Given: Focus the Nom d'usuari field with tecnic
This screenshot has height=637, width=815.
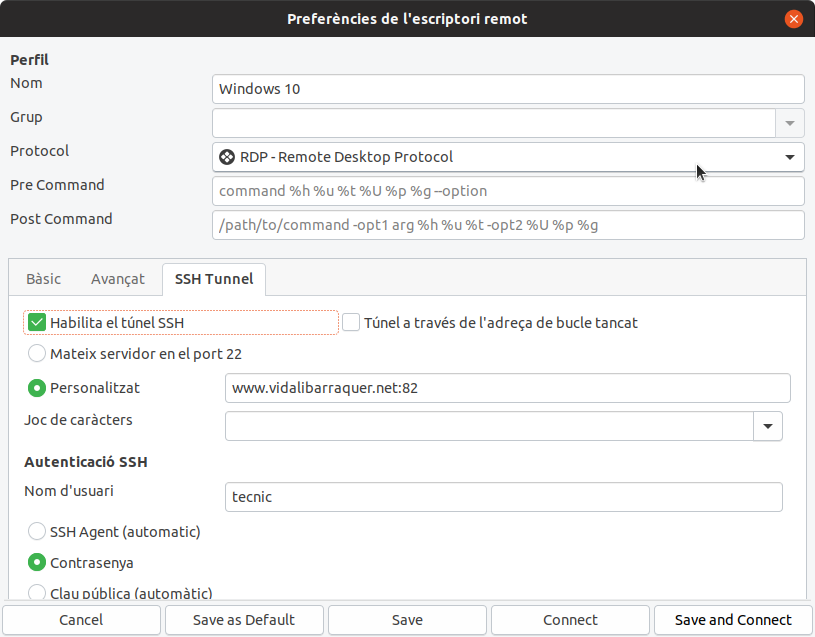Looking at the screenshot, I should point(504,497).
